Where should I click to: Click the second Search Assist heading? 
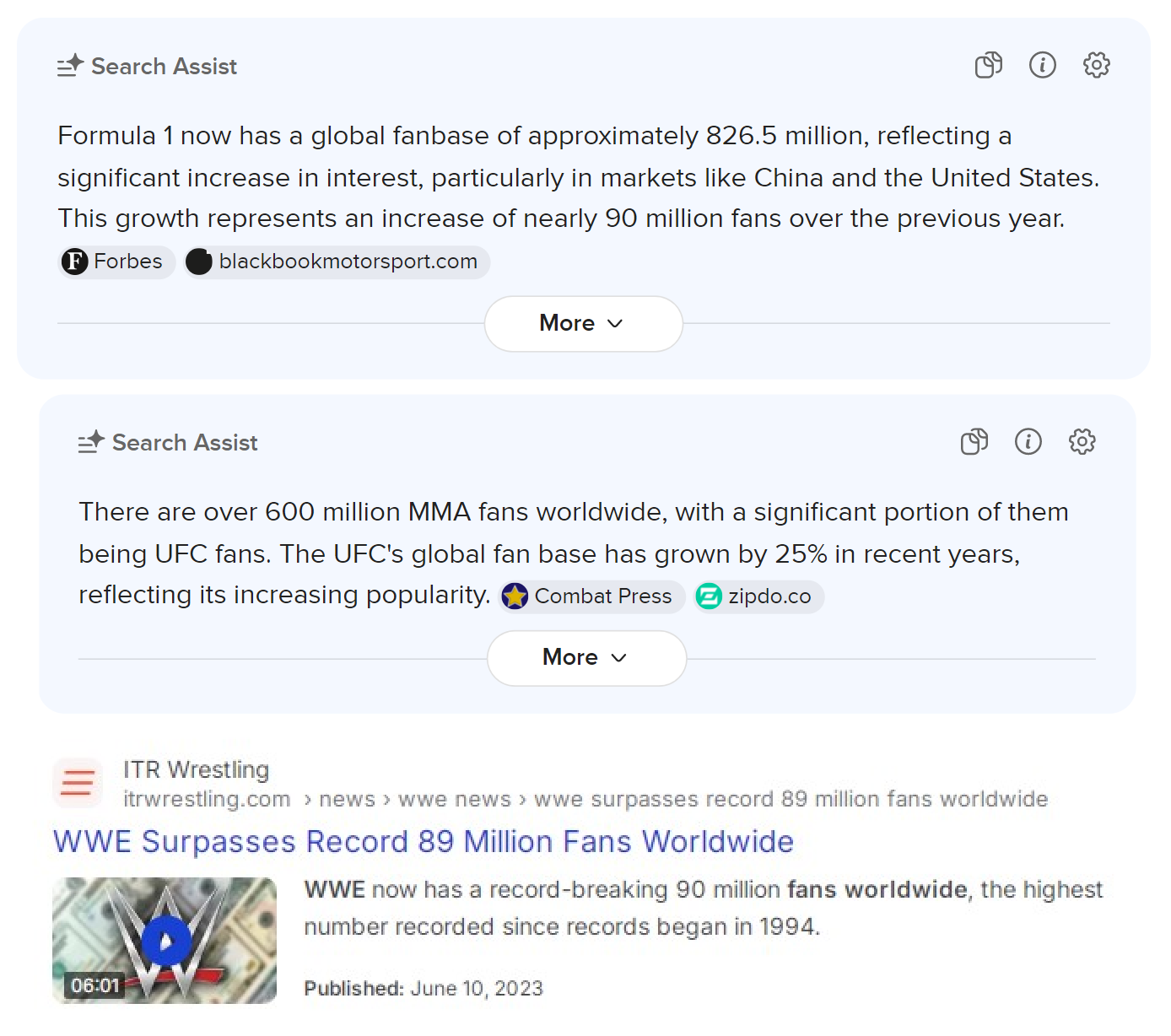tap(185, 443)
